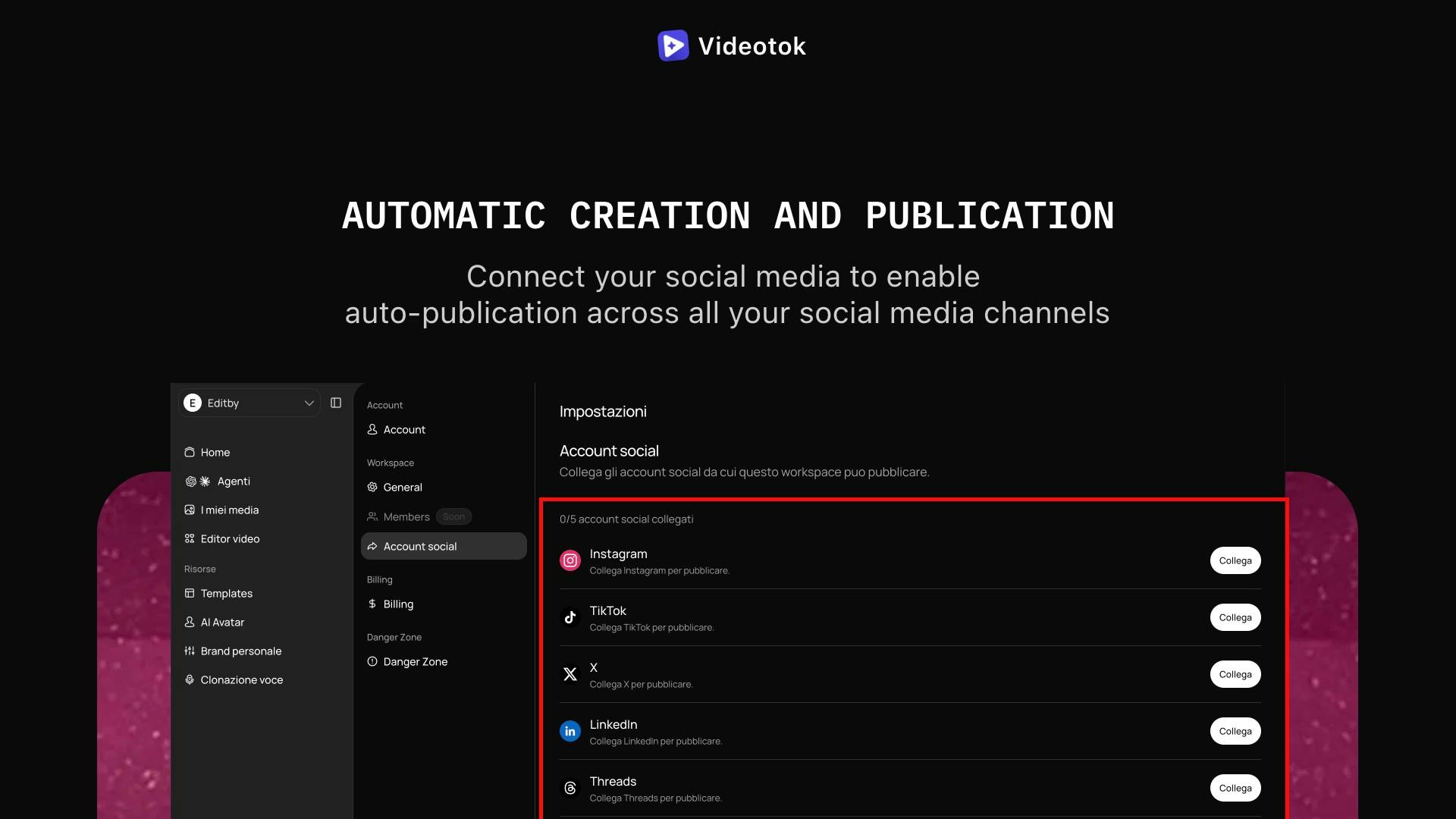Viewport: 1456px width, 819px height.
Task: Click the Instagram row title
Action: (x=618, y=554)
